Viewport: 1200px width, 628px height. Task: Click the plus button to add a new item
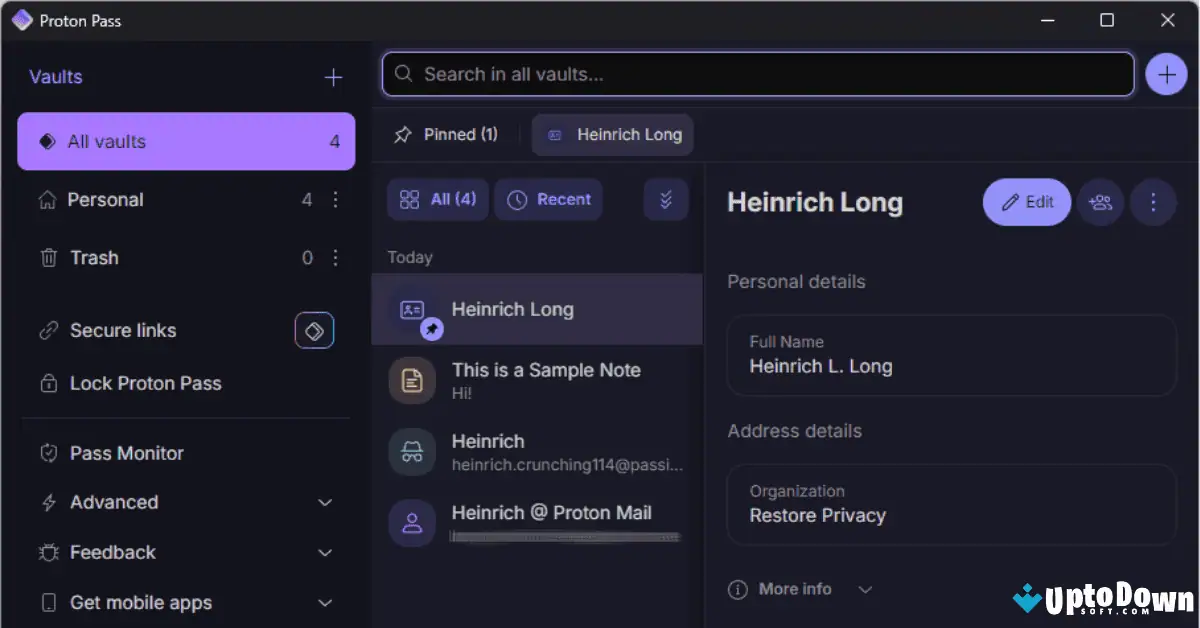pyautogui.click(x=1166, y=73)
